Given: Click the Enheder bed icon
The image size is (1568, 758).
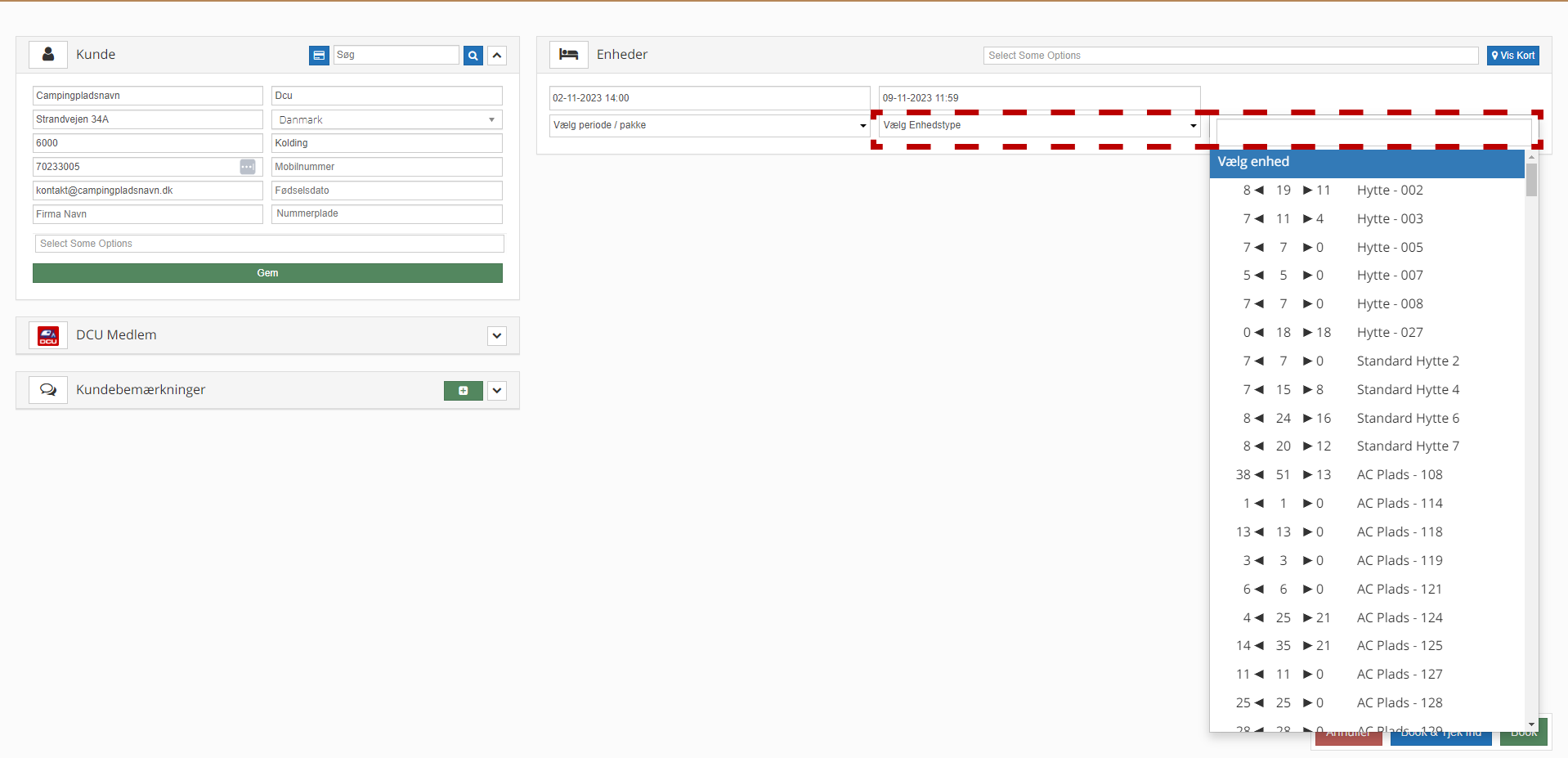Looking at the screenshot, I should coord(568,55).
